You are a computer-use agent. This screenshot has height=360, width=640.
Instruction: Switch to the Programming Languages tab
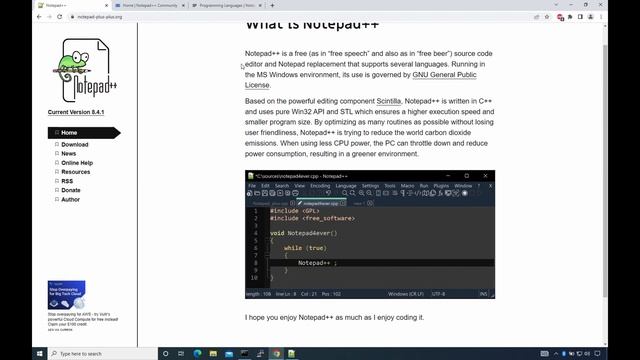coord(227,5)
